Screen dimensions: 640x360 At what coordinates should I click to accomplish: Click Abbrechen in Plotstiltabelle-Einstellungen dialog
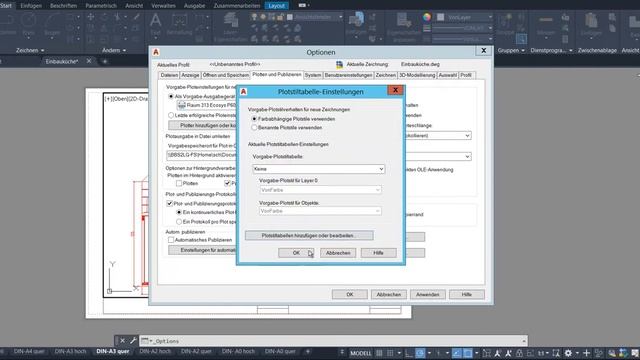[x=338, y=253]
